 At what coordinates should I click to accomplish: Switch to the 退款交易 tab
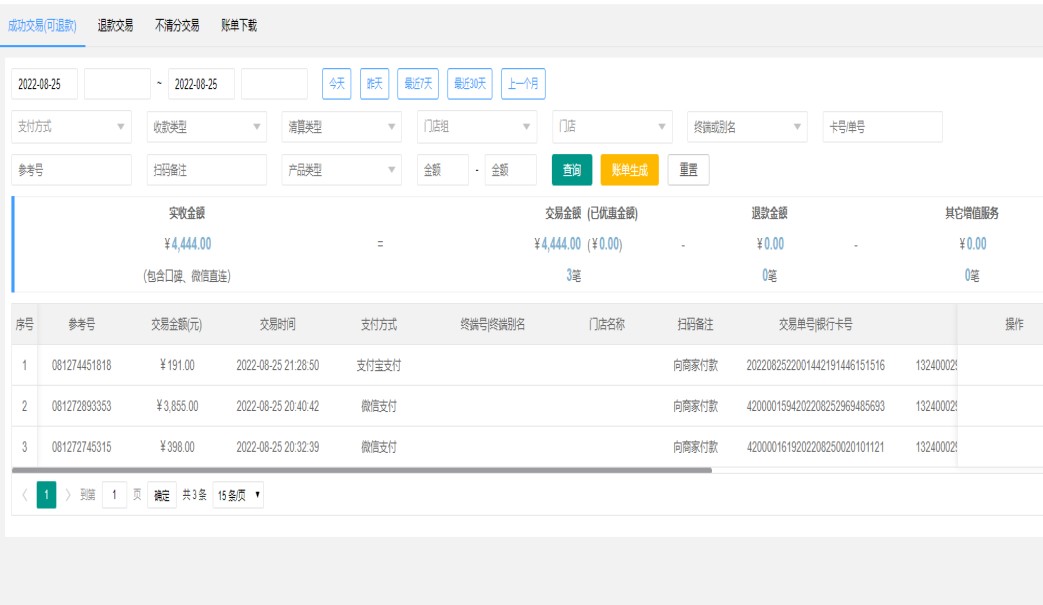[115, 25]
